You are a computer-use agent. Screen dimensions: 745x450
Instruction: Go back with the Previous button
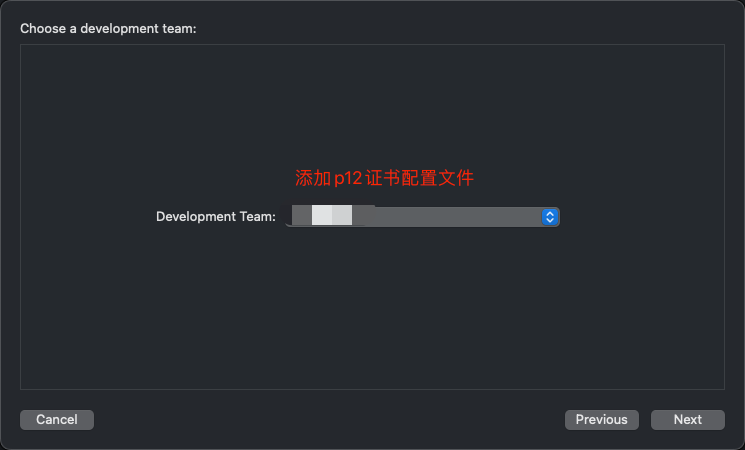coord(602,420)
